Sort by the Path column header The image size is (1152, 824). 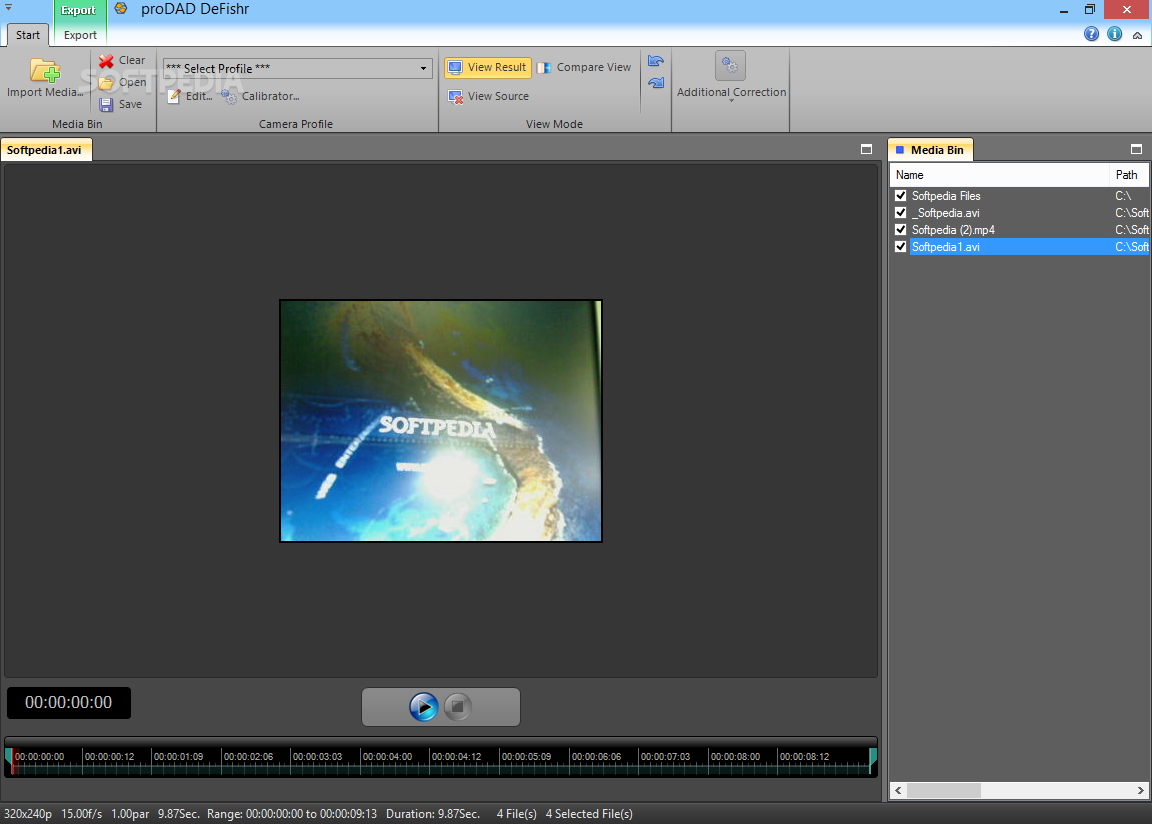[1128, 175]
